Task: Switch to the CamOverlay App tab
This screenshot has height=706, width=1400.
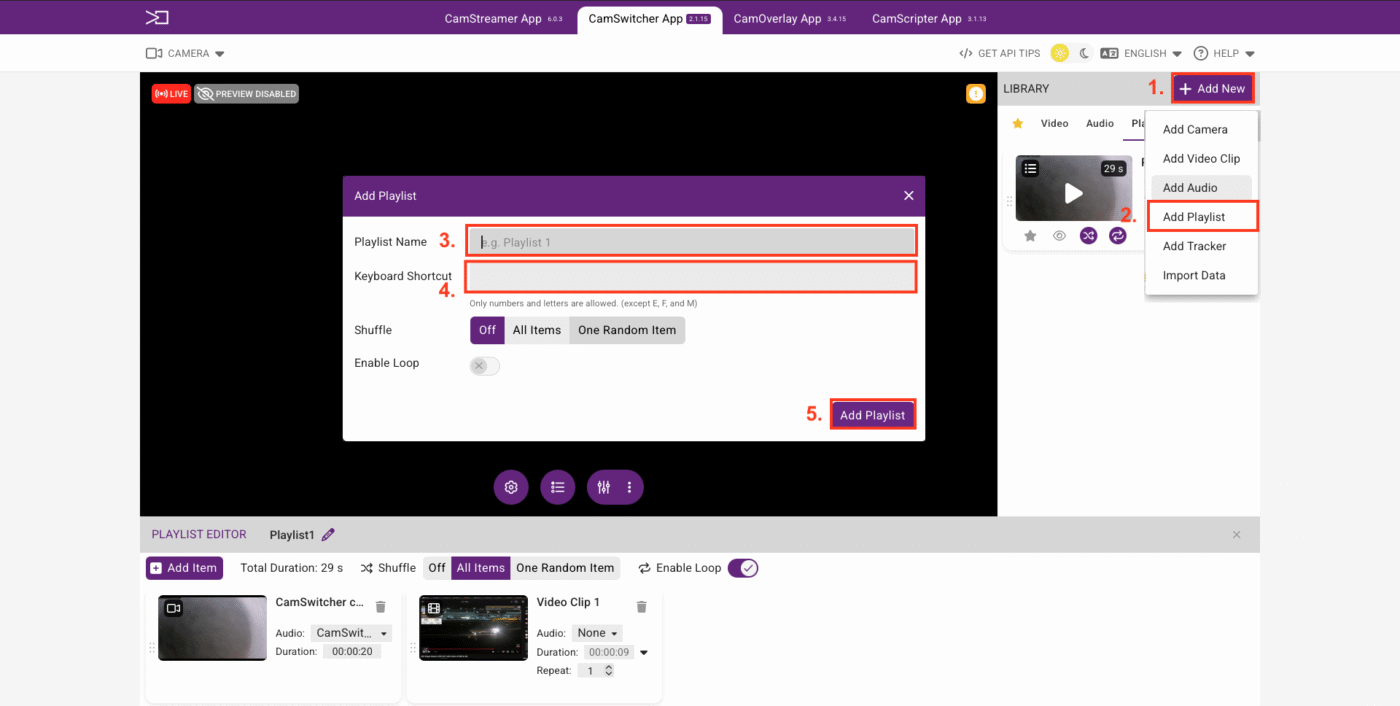Action: point(777,19)
